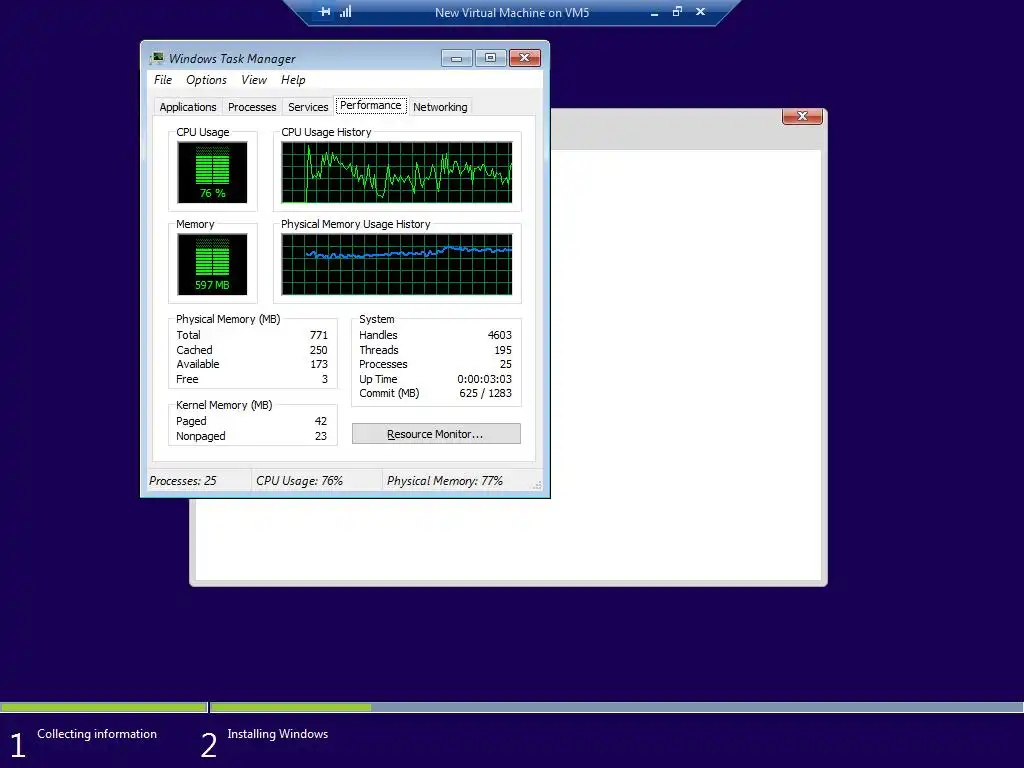Viewport: 1024px width, 768px height.
Task: Switch to the Services tab
Action: 308,107
